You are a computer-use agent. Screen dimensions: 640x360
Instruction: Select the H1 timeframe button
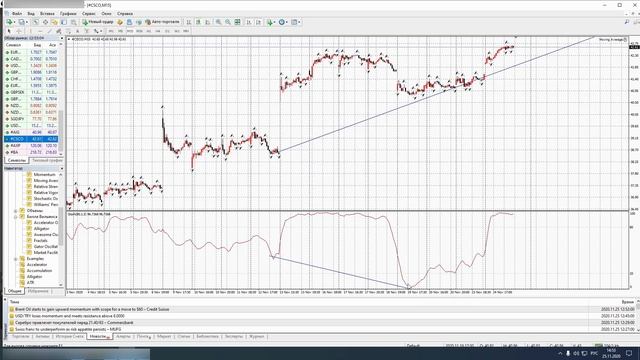tap(149, 31)
